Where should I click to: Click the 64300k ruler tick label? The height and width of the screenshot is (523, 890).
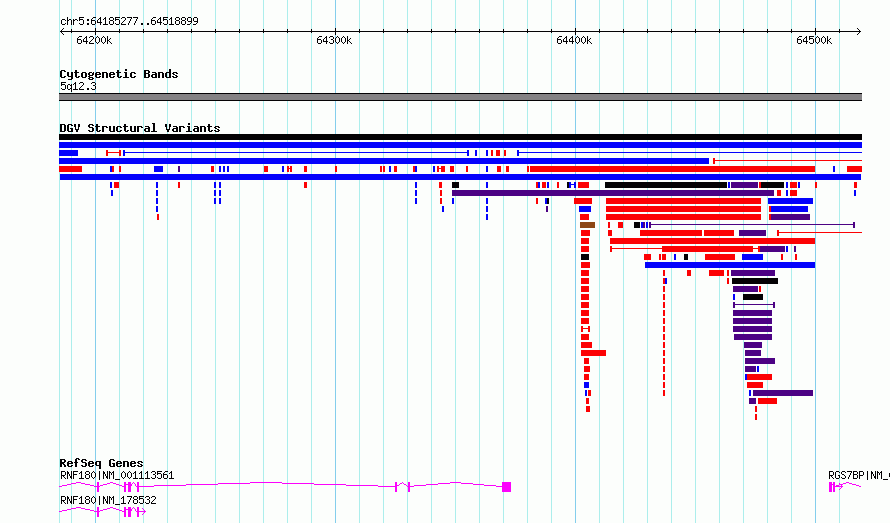tap(334, 40)
